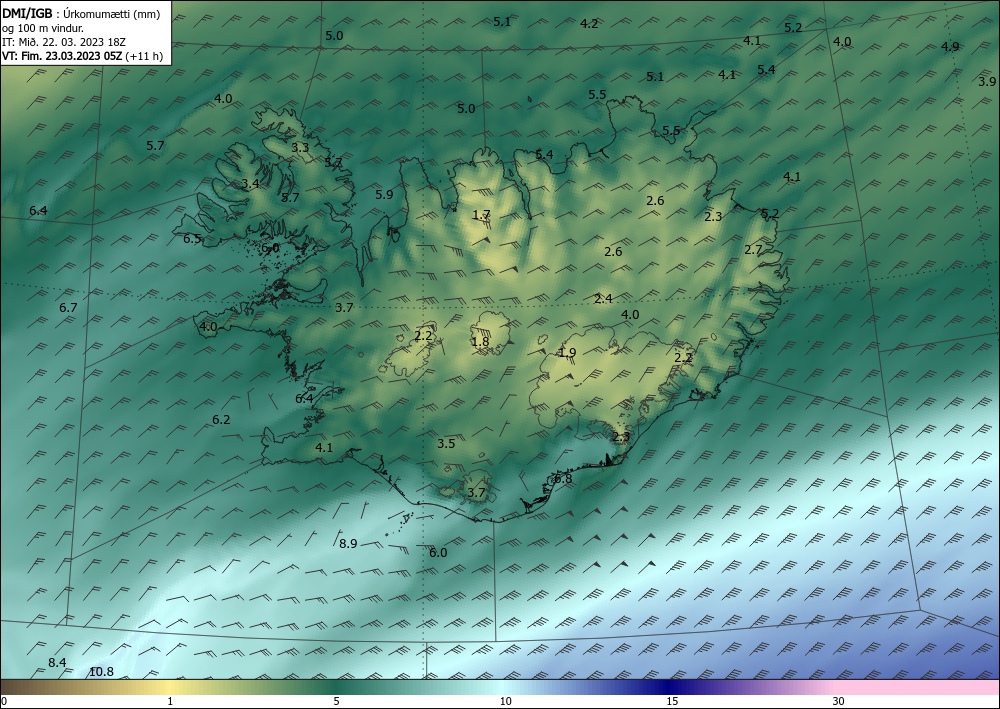Click the "og 100 m vindur." caption line
This screenshot has width=1000, height=709.
(x=43, y=27)
